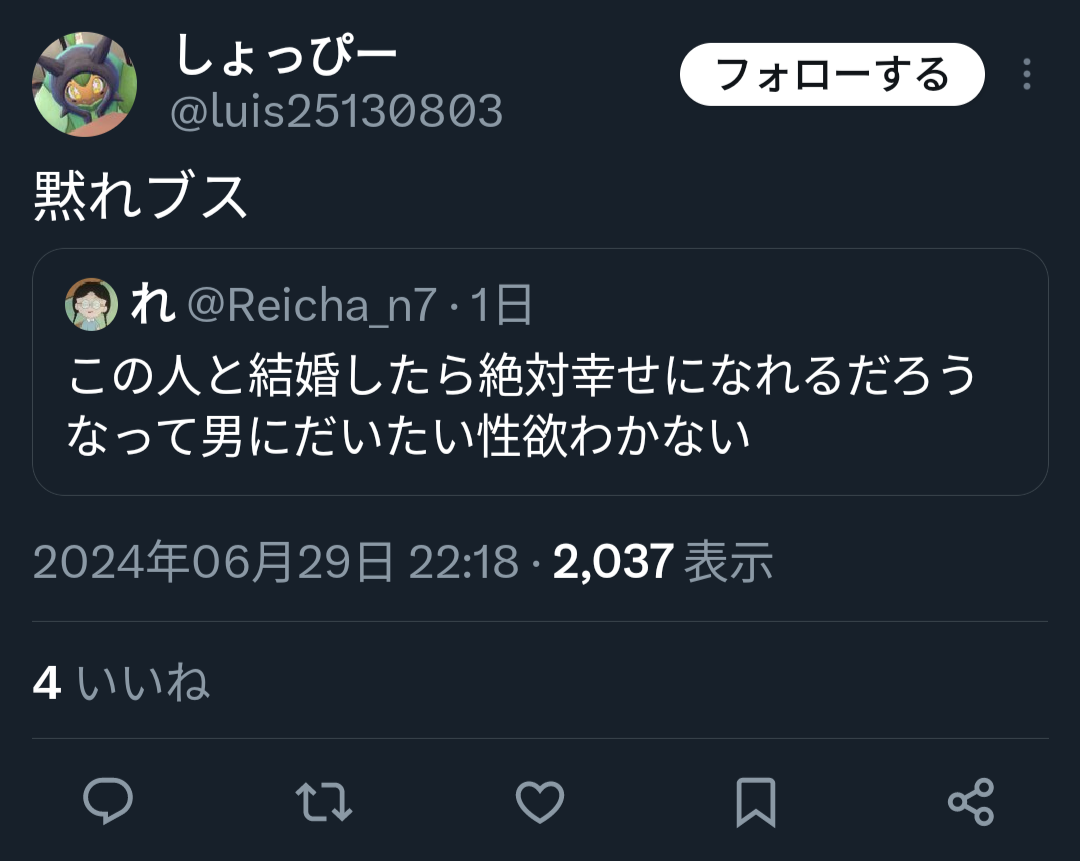Viewport: 1080px width, 861px height.
Task: Open quoted author name れ
Action: coord(152,304)
